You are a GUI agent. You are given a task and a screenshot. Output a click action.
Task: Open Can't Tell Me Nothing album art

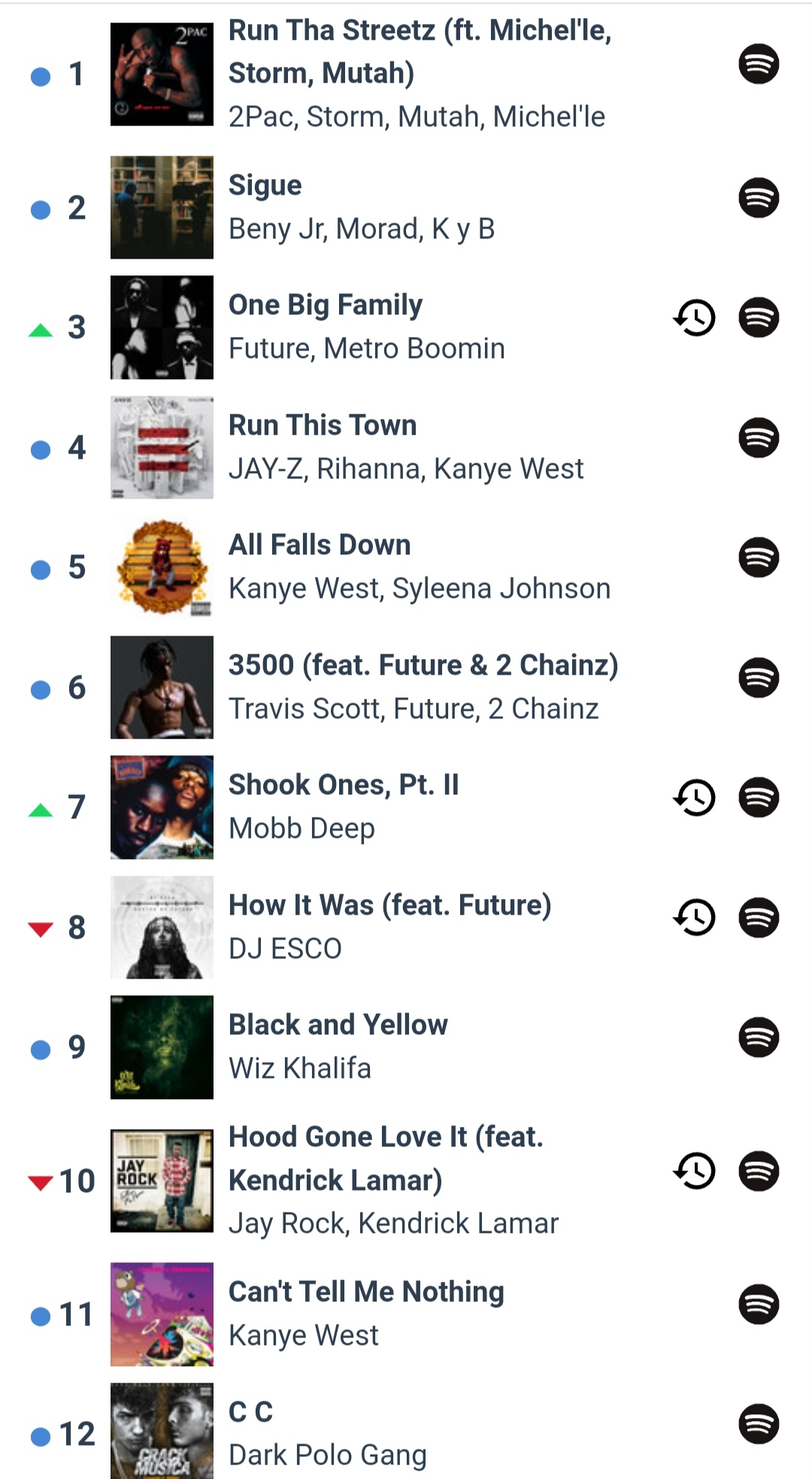coord(162,1314)
